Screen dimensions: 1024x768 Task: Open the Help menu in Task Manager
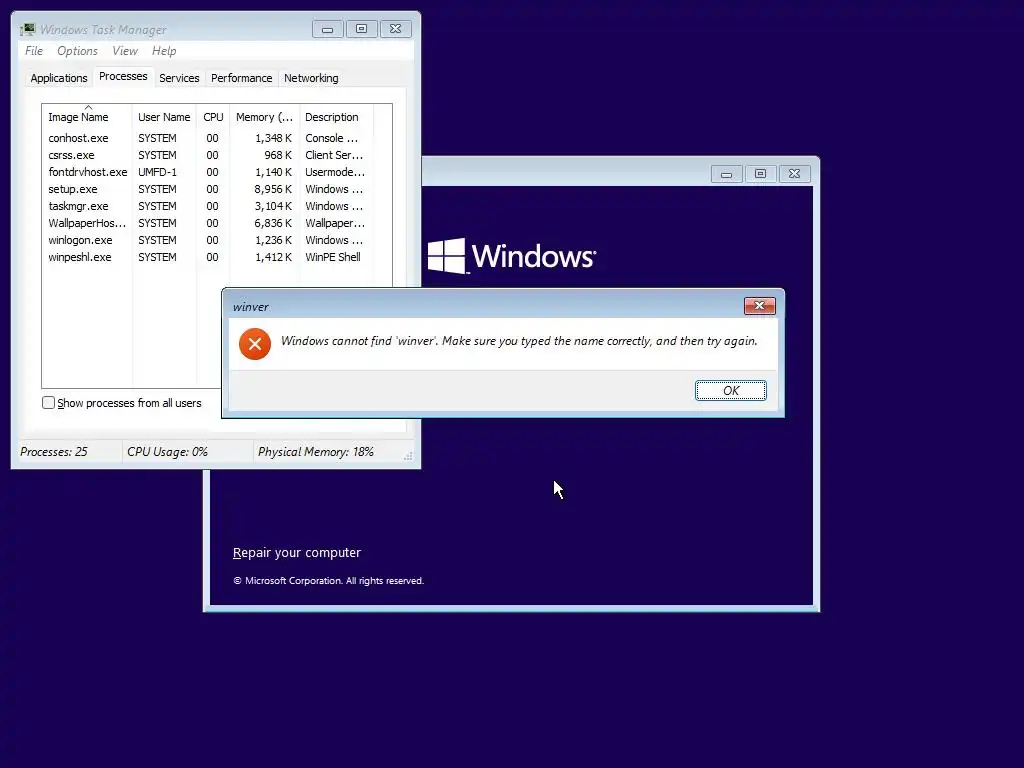pyautogui.click(x=164, y=51)
